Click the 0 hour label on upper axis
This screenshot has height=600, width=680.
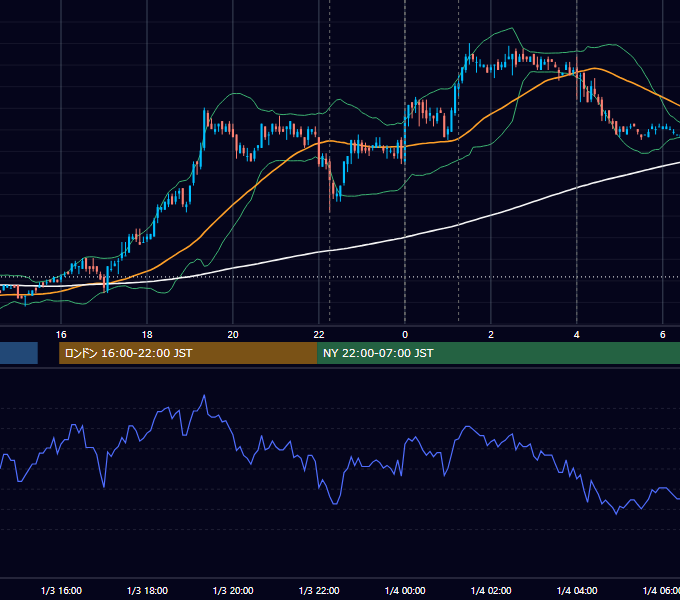[x=405, y=335]
